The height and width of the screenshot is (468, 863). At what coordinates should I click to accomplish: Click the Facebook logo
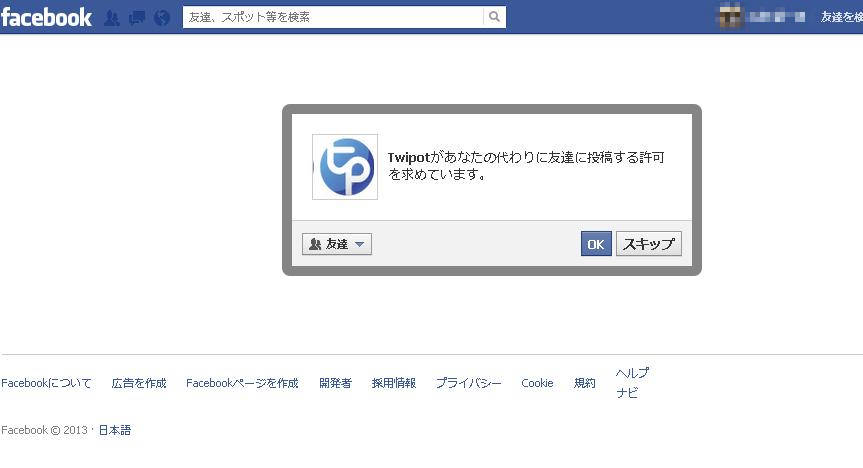[46, 17]
